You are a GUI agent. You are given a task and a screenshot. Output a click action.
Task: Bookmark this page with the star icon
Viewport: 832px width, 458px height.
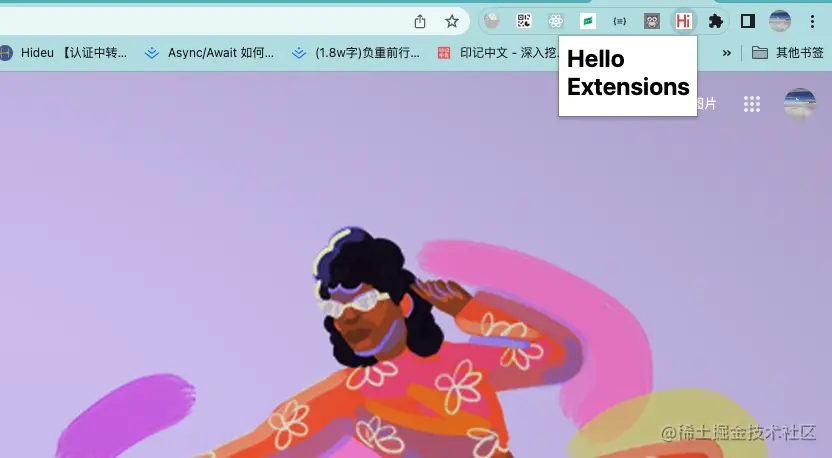point(452,21)
